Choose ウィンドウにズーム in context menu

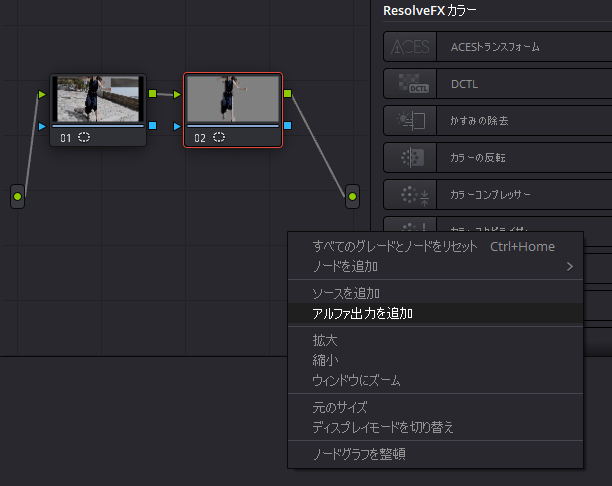coord(435,380)
